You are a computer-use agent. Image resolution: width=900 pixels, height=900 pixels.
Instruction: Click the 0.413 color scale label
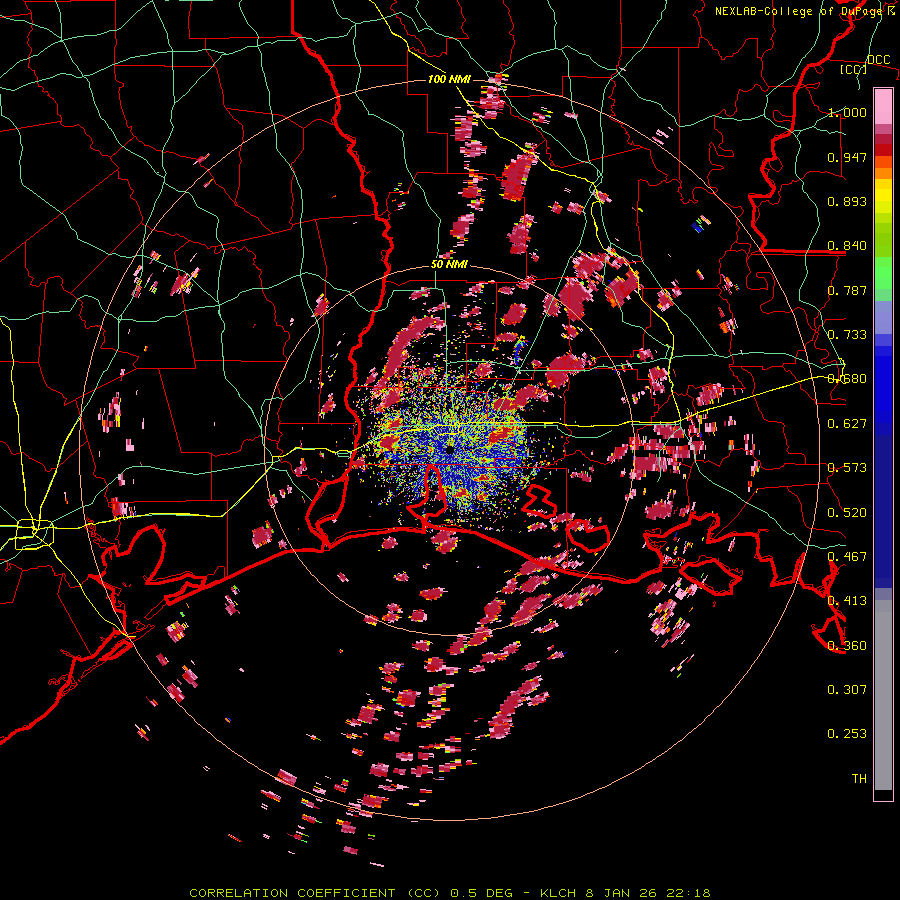847,601
